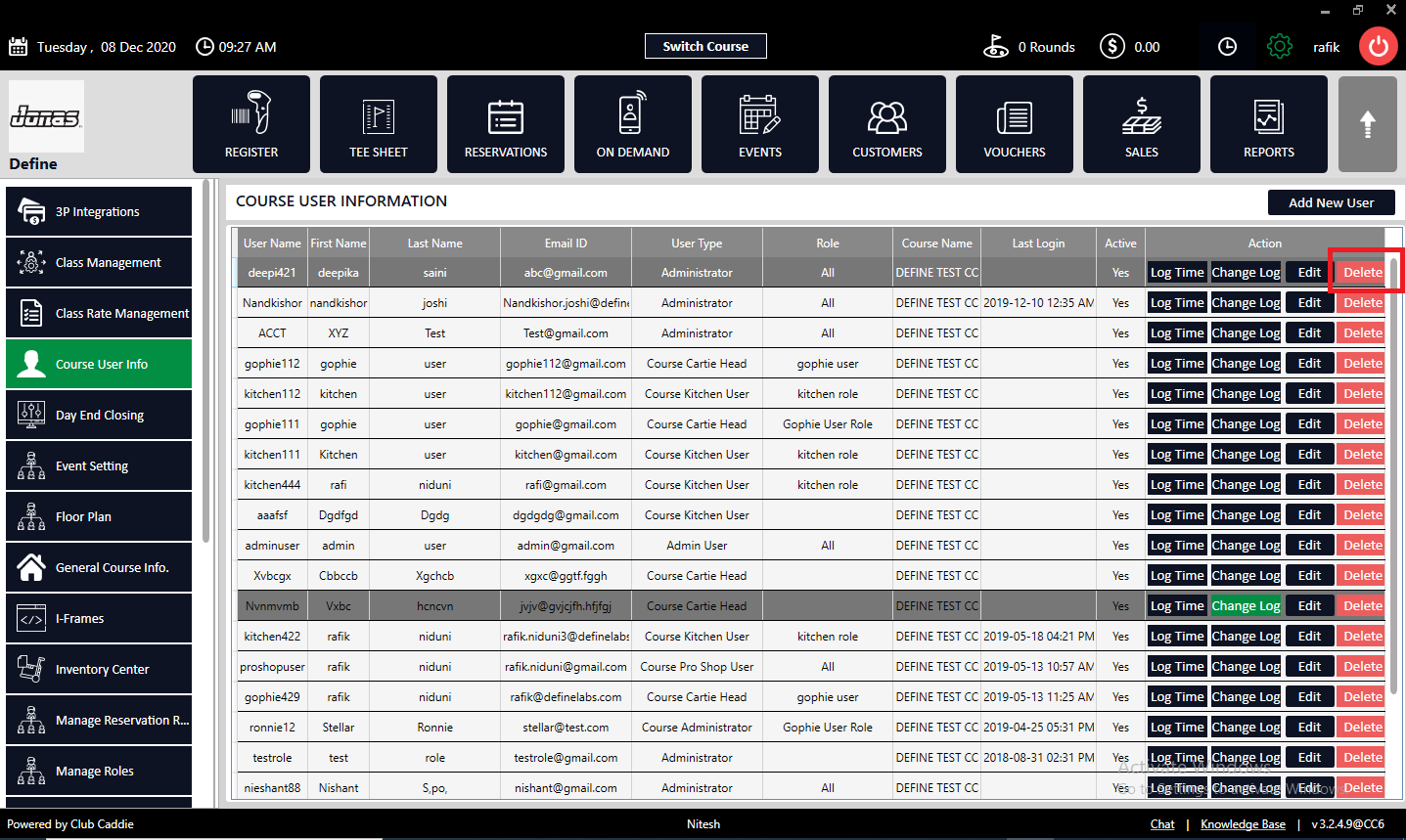Select the stellar@test.com email cell
Viewport: 1406px width, 840px height.
pyautogui.click(x=566, y=727)
